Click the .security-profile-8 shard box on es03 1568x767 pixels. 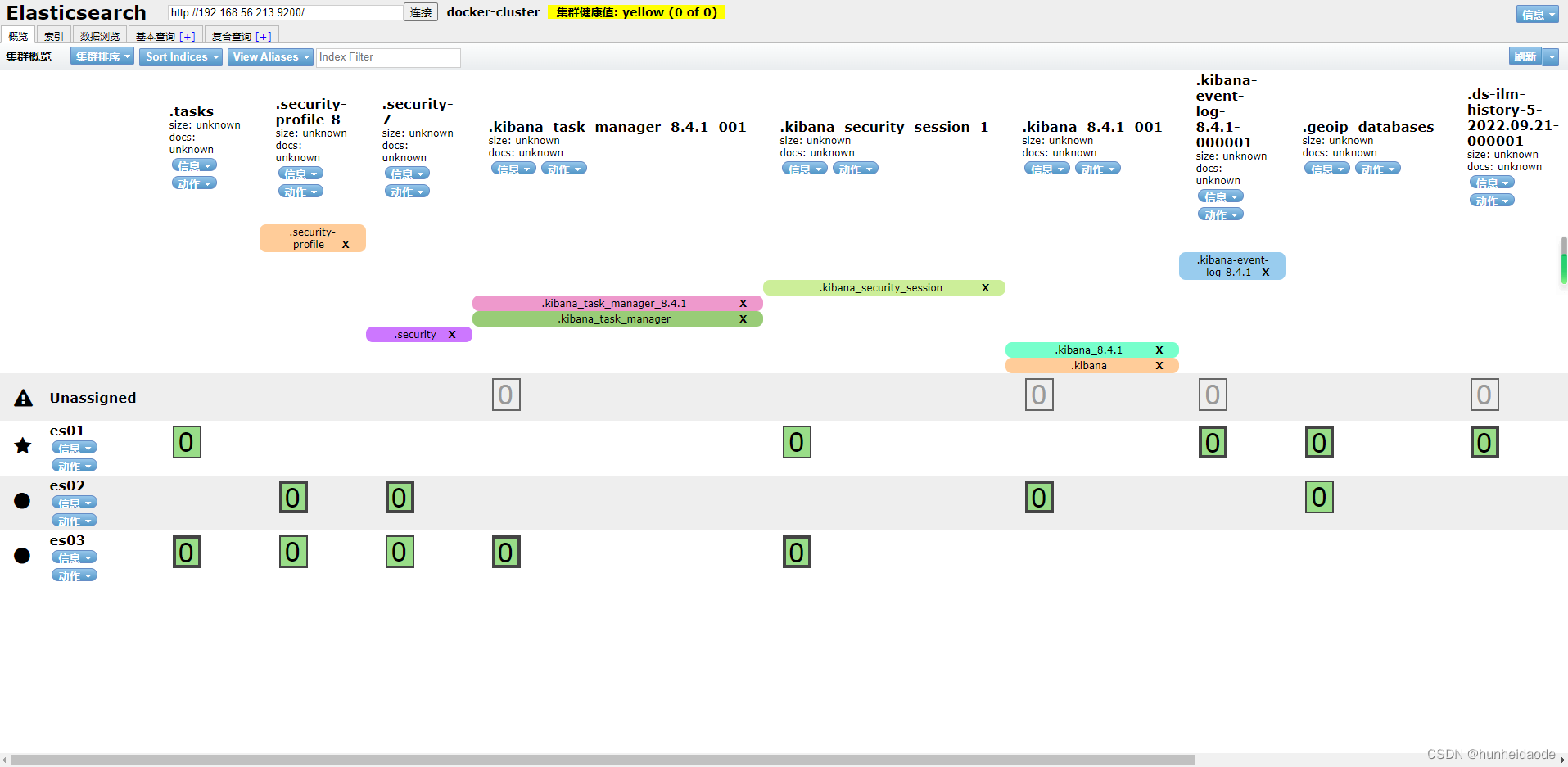[x=293, y=552]
